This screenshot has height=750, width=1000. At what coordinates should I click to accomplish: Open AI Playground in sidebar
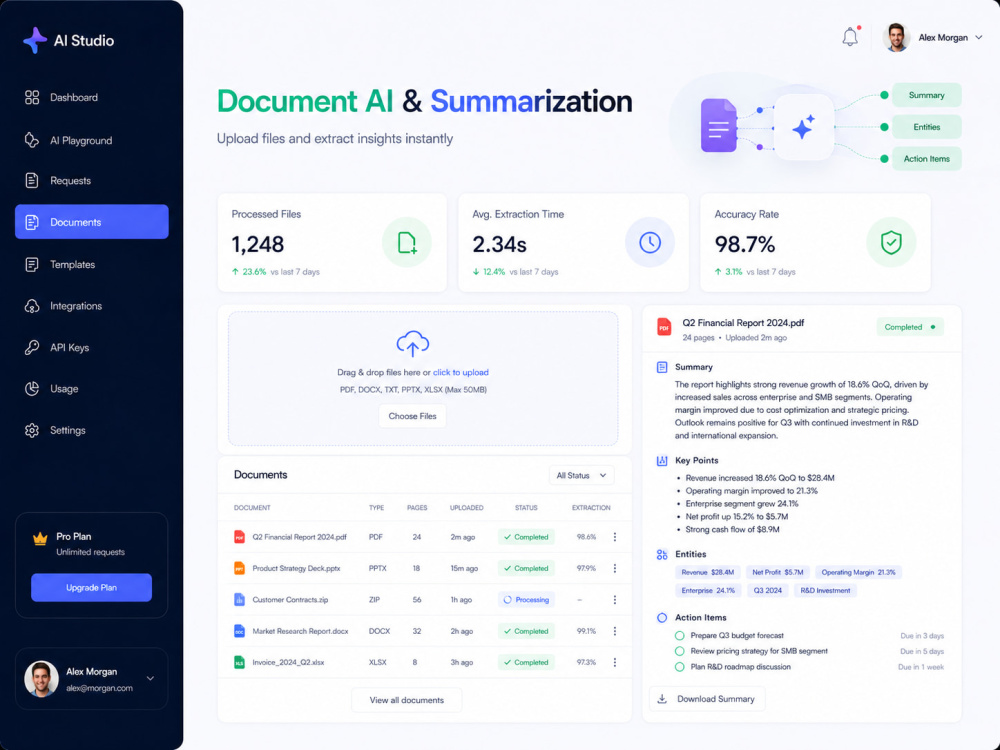tap(92, 140)
